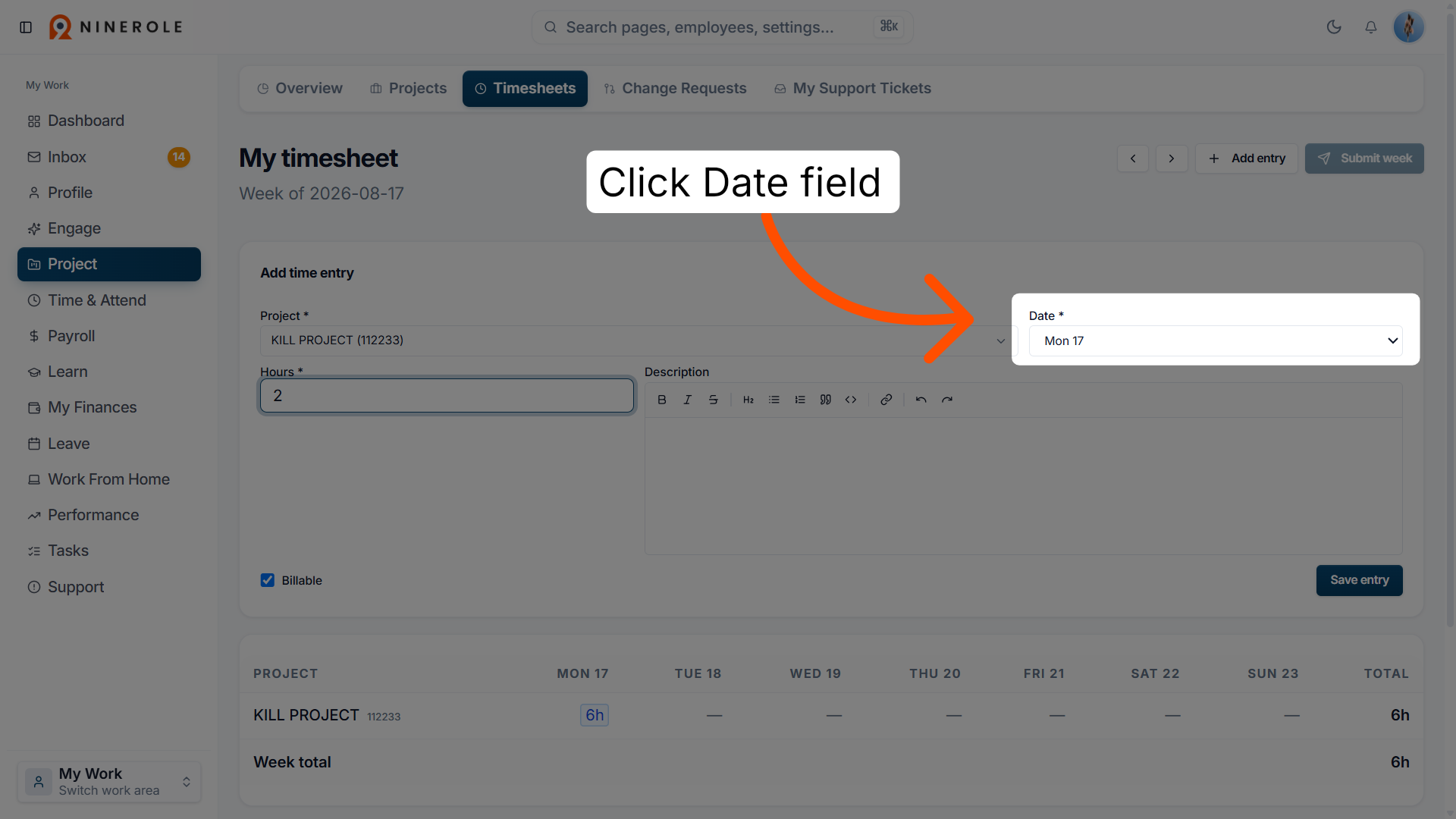
Task: Click Save entry button
Action: [x=1359, y=580]
